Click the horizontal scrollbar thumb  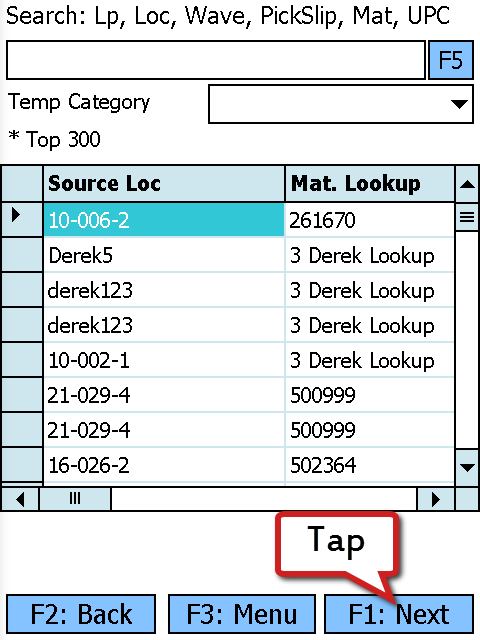(x=75, y=499)
